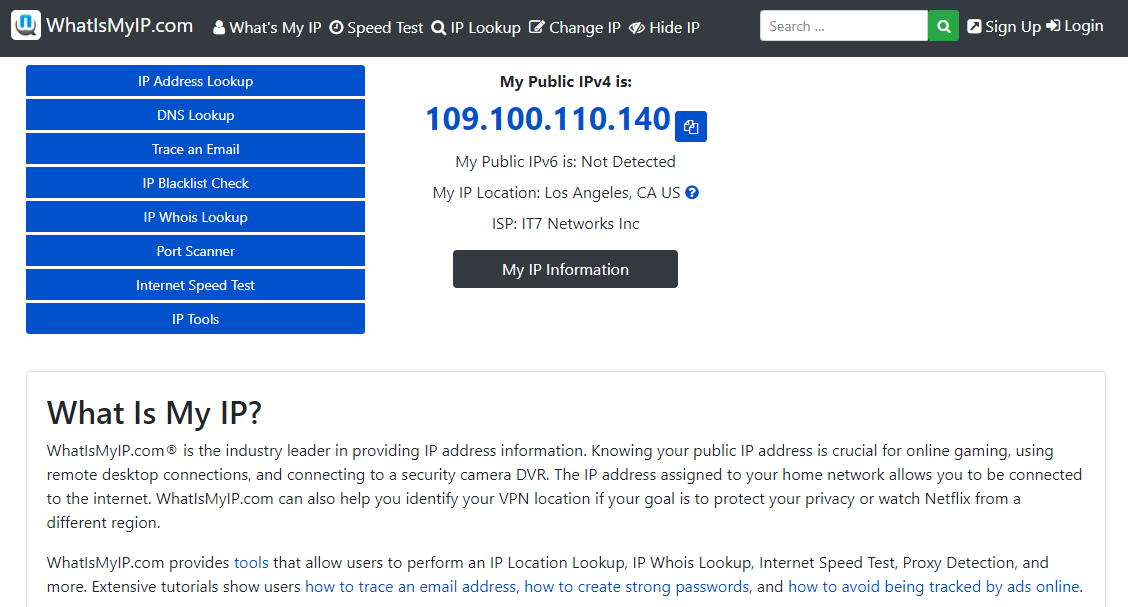Viewport: 1128px width, 607px height.
Task: Open the Speed Test menu item
Action: [376, 27]
